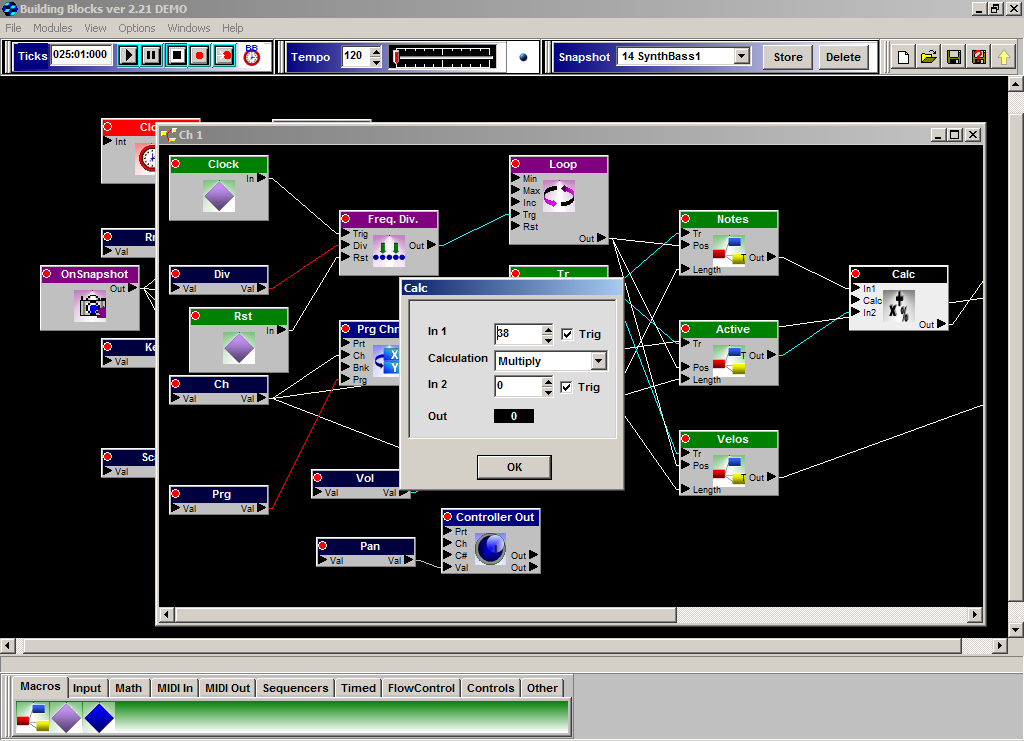Click the red stopwatch icon in transport

[x=251, y=55]
